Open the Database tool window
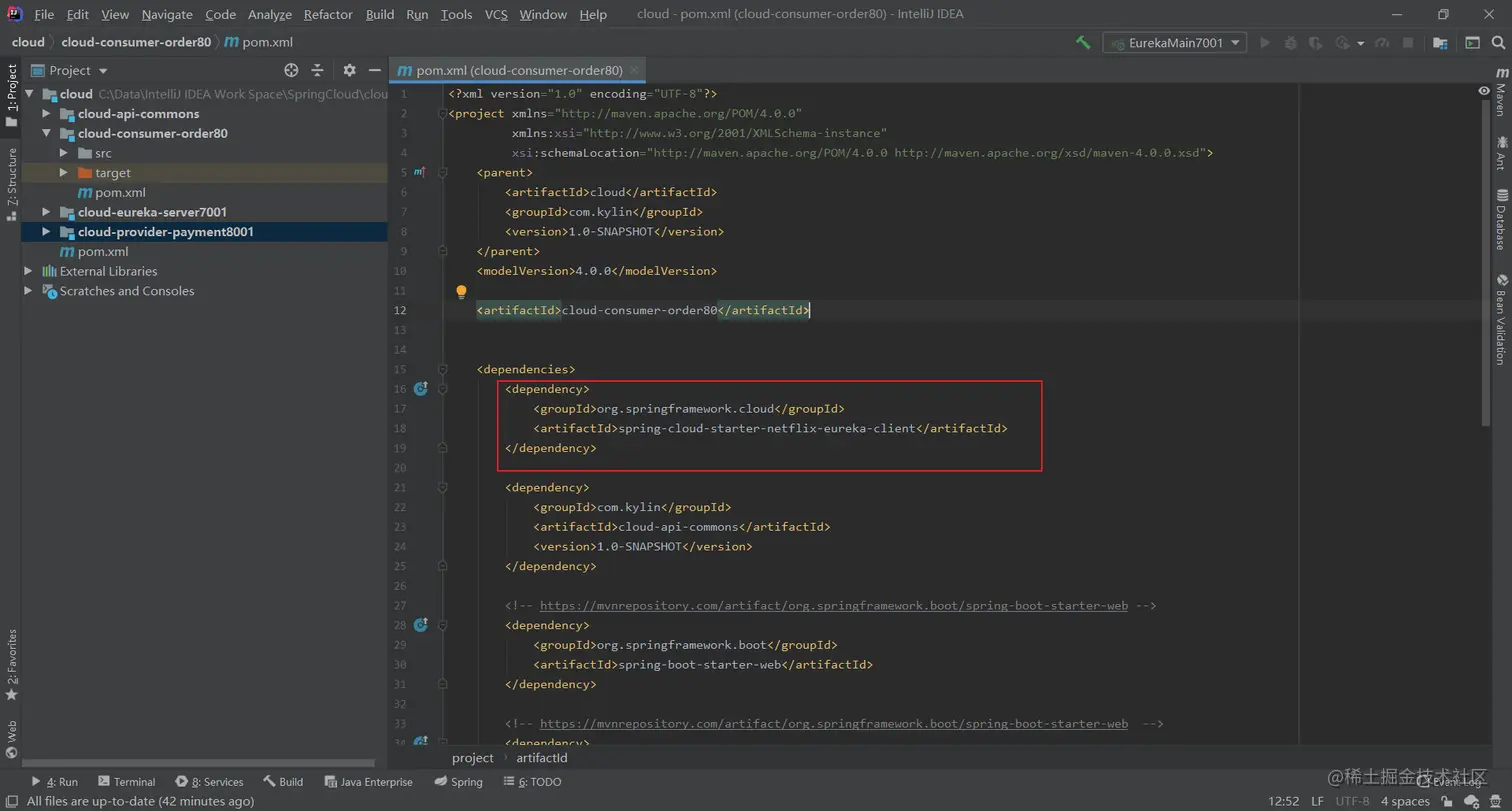Viewport: 1512px width, 811px height. tap(1501, 219)
